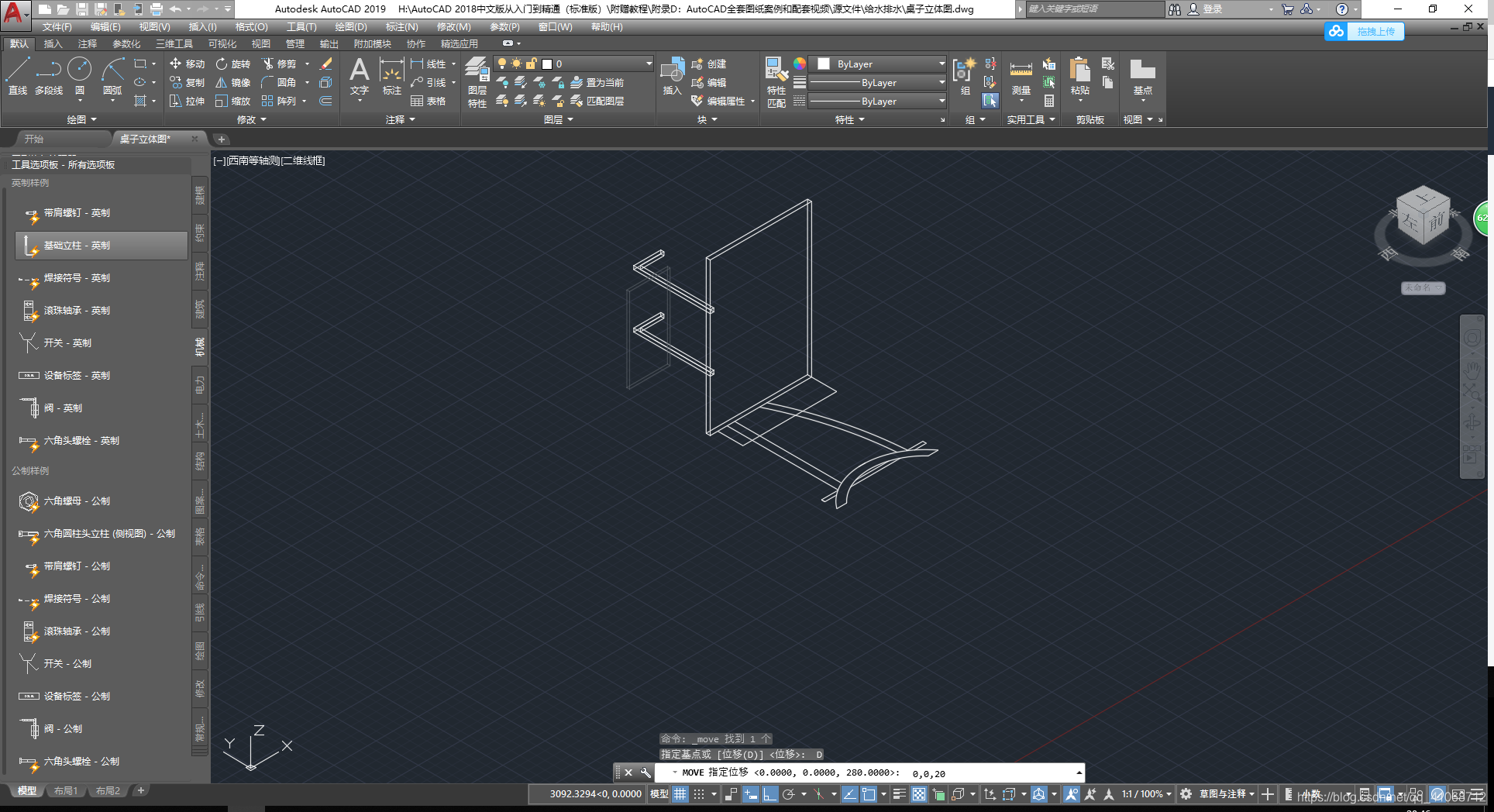Open Layer Properties (图层特性) manager
The image size is (1494, 812).
click(x=477, y=81)
